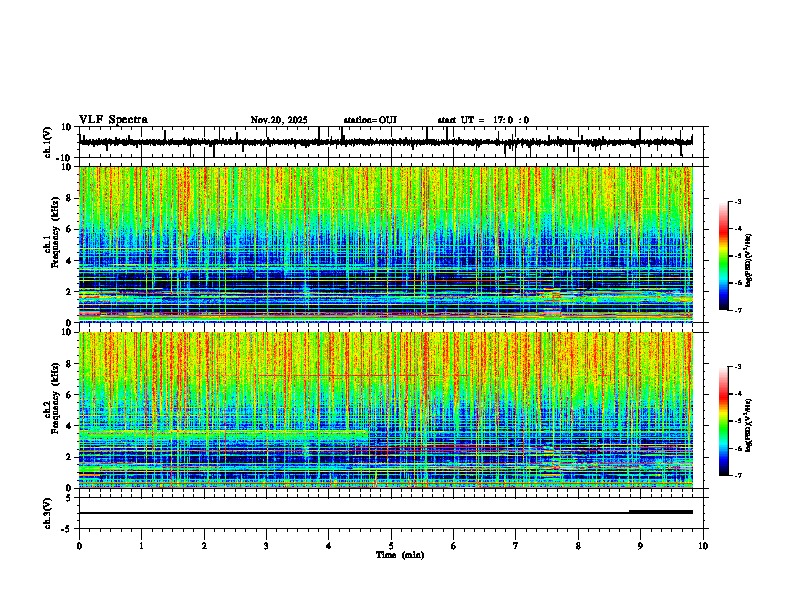
Task: Click time axis tick label "8"
Action: click(578, 546)
